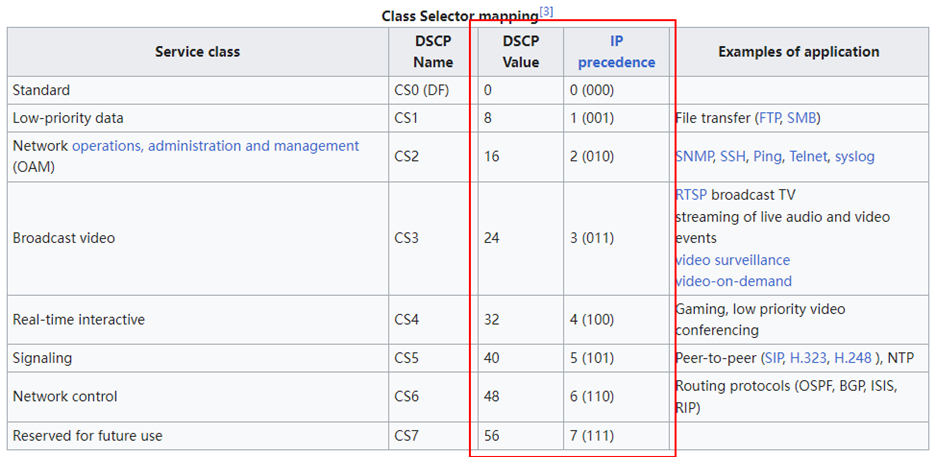Open the SMB link
Screen dimensions: 936x457
pyautogui.click(x=802, y=118)
